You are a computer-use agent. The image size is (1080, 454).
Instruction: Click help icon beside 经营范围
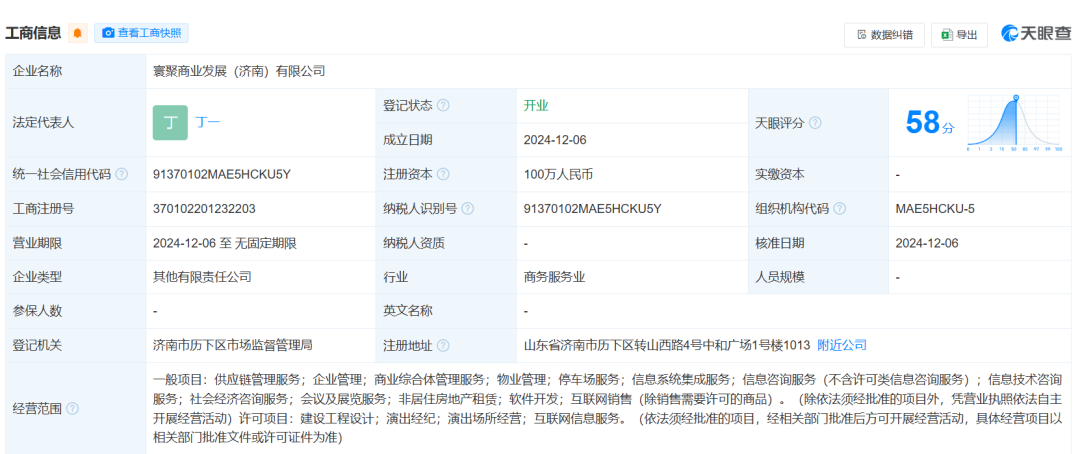tap(72, 408)
